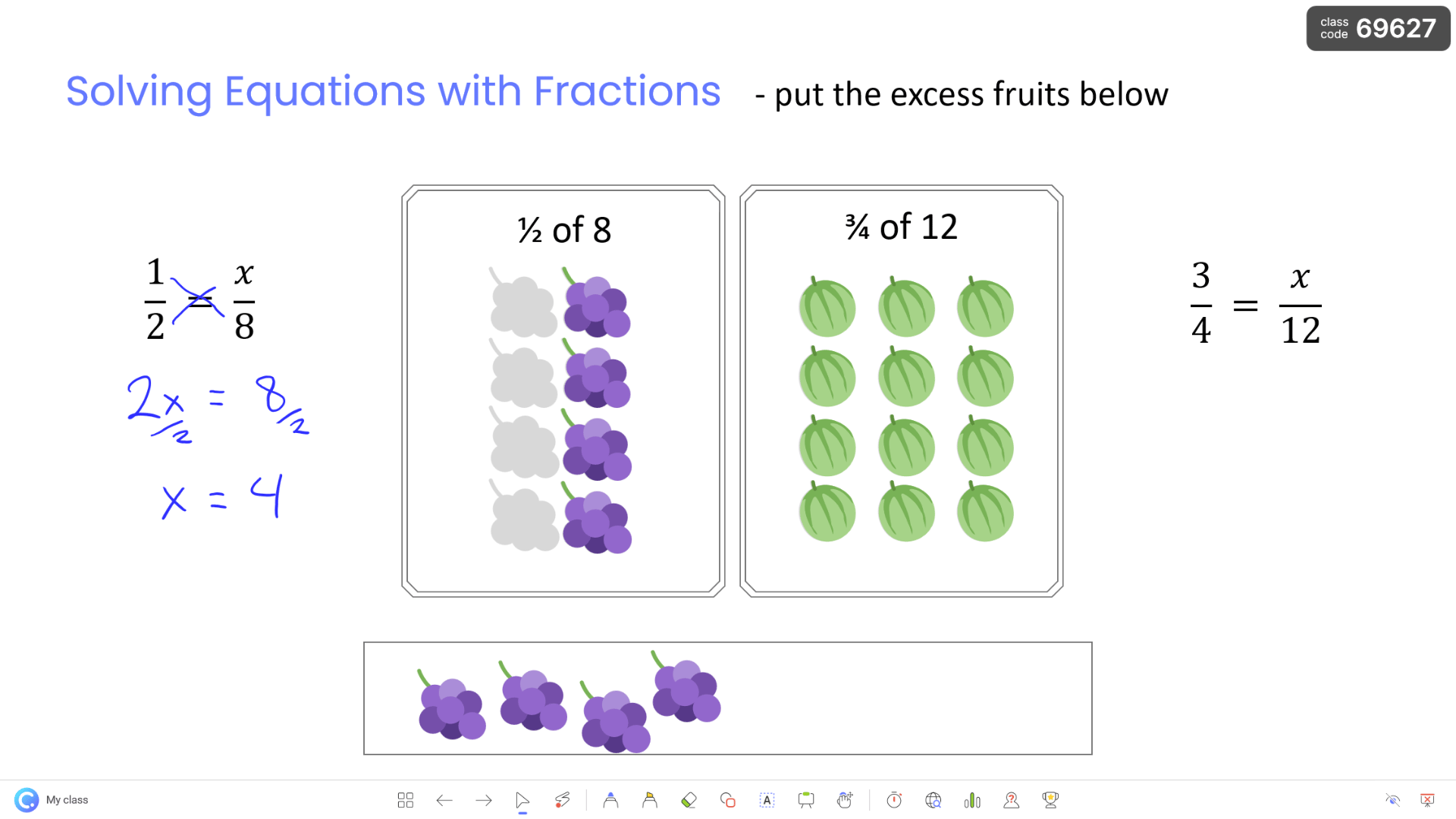The image size is (1456, 819).
Task: Select the shape/rectangle tool icon
Action: (727, 800)
